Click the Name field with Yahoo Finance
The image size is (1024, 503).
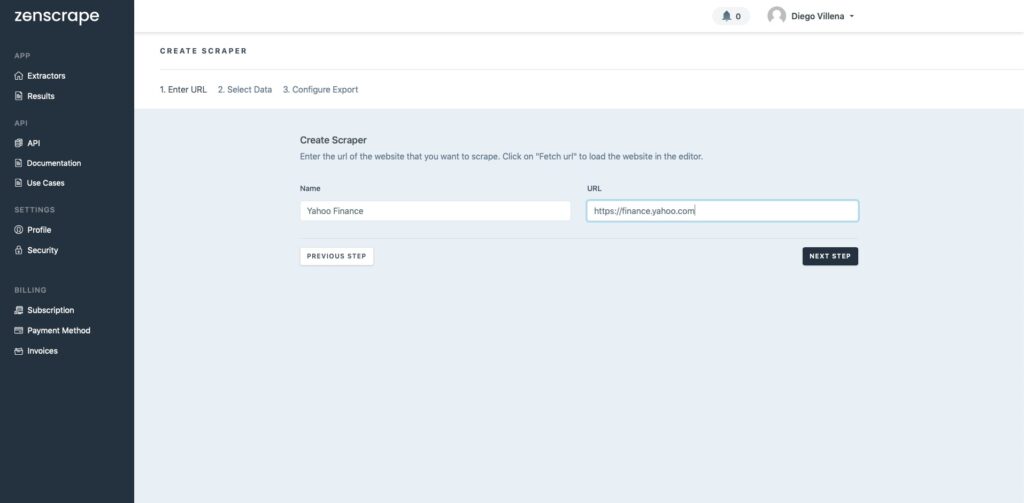click(x=435, y=211)
